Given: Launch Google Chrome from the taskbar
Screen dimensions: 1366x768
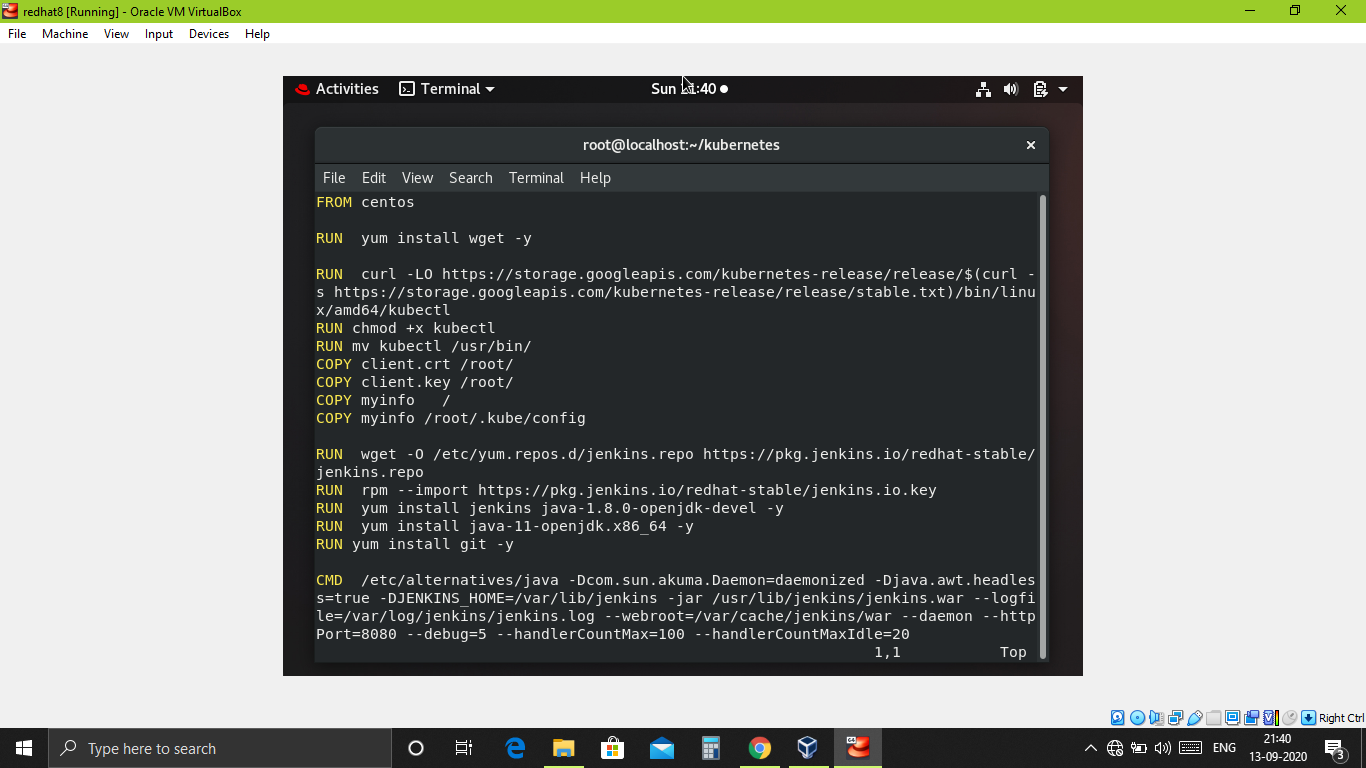Looking at the screenshot, I should tap(759, 748).
